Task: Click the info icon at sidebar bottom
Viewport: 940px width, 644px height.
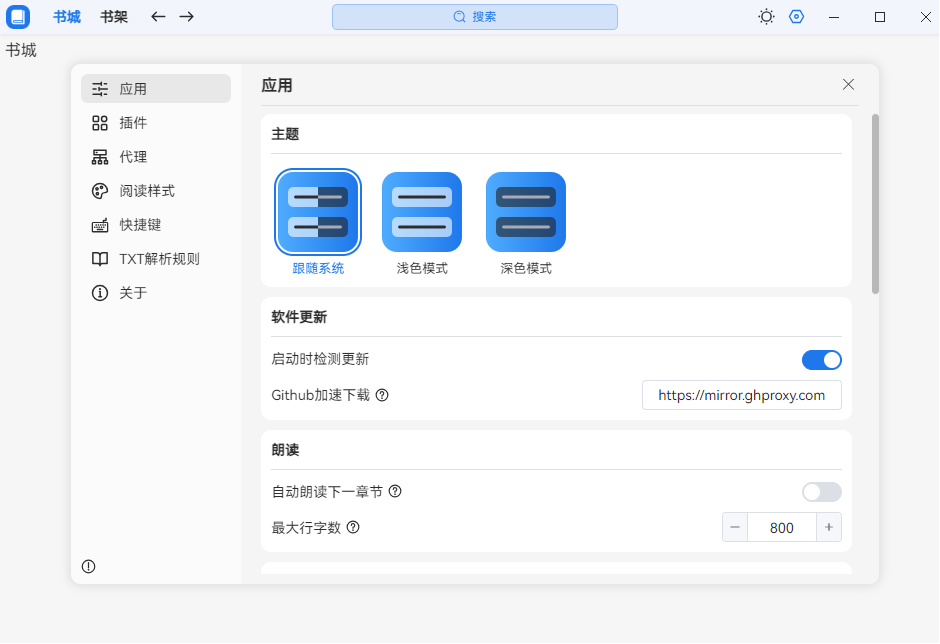Action: (88, 566)
